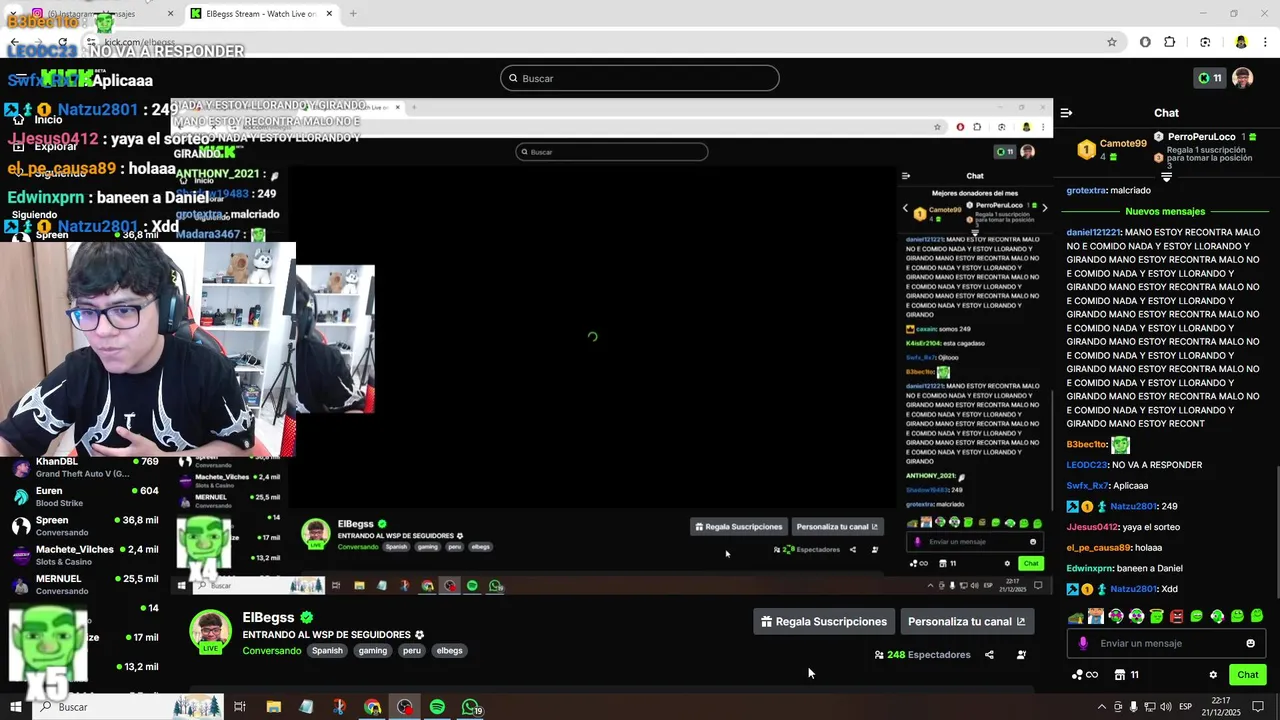
Task: Collapse the chat panel with arrow icon
Action: (1066, 113)
